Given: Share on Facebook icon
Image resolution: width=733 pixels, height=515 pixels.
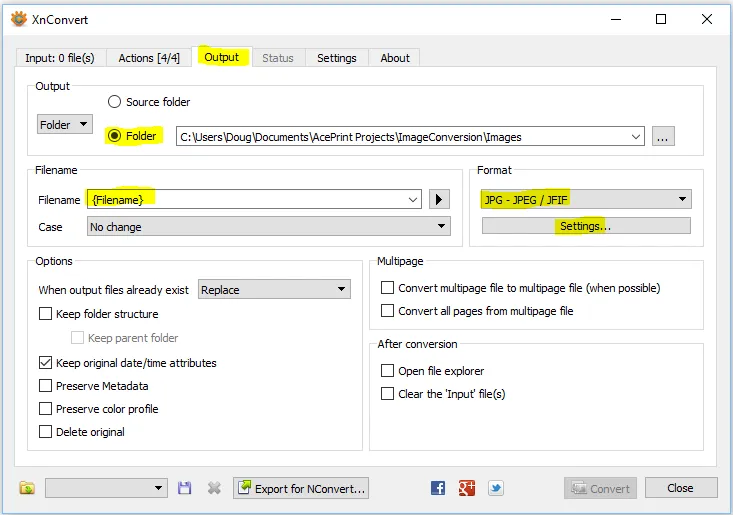Looking at the screenshot, I should coord(438,488).
